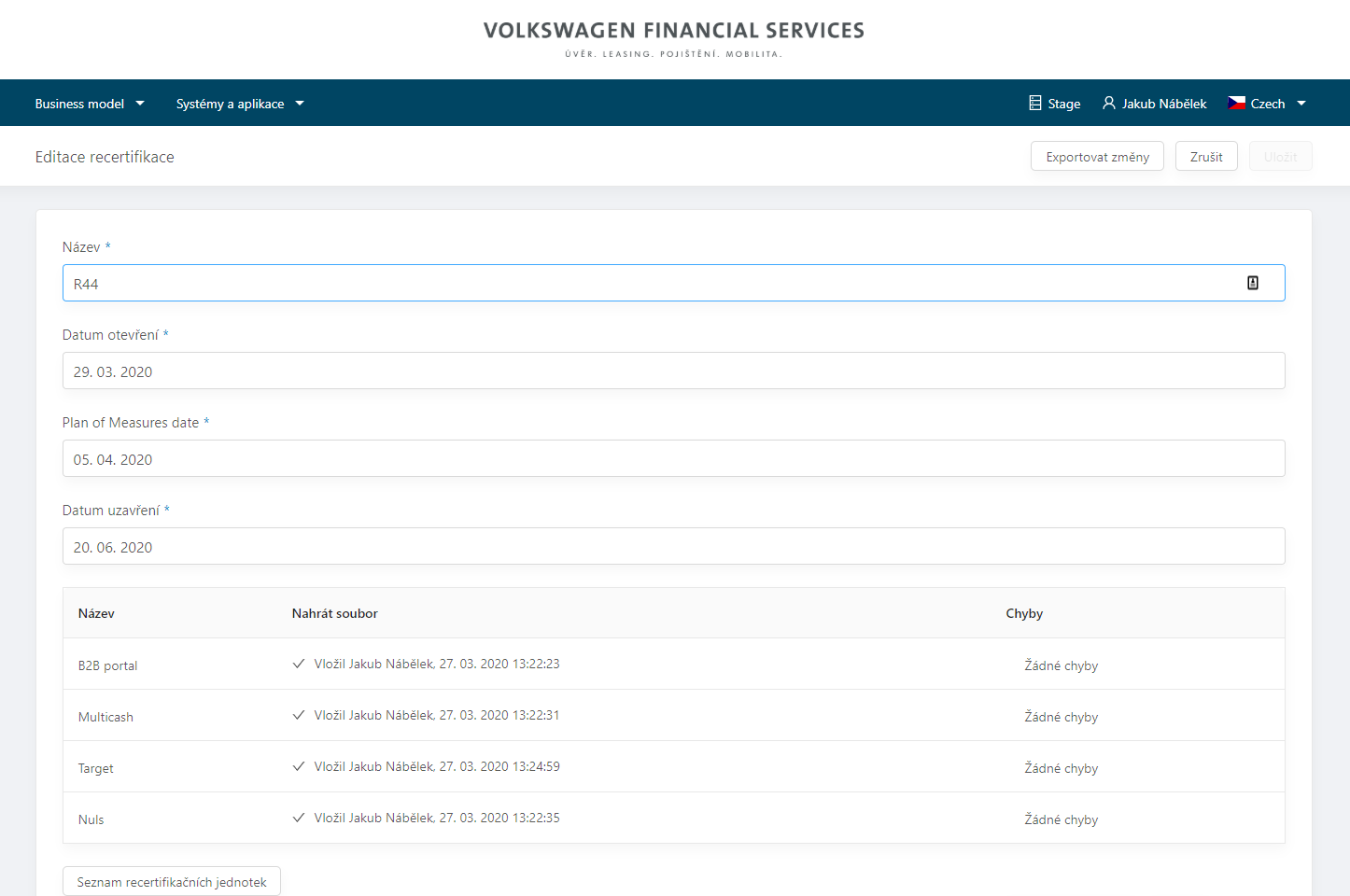Click the Zrušit cancel control
Viewport: 1350px width, 896px height.
1206,156
